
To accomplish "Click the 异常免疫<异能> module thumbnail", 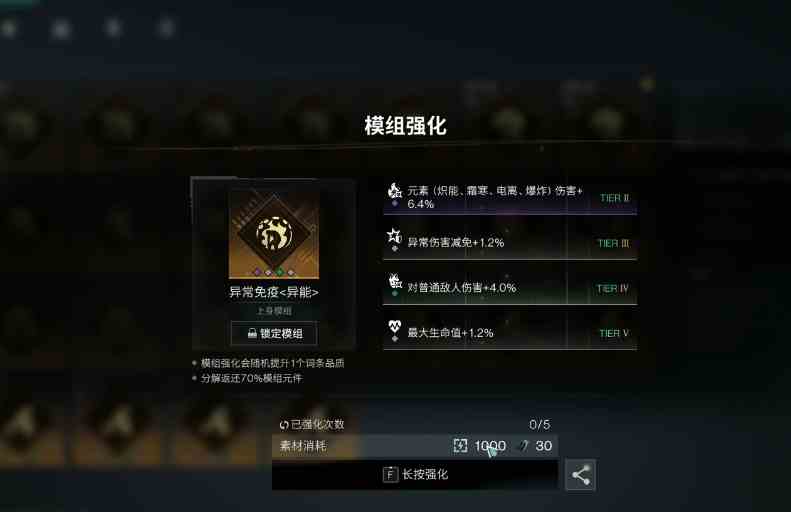I will (274, 234).
